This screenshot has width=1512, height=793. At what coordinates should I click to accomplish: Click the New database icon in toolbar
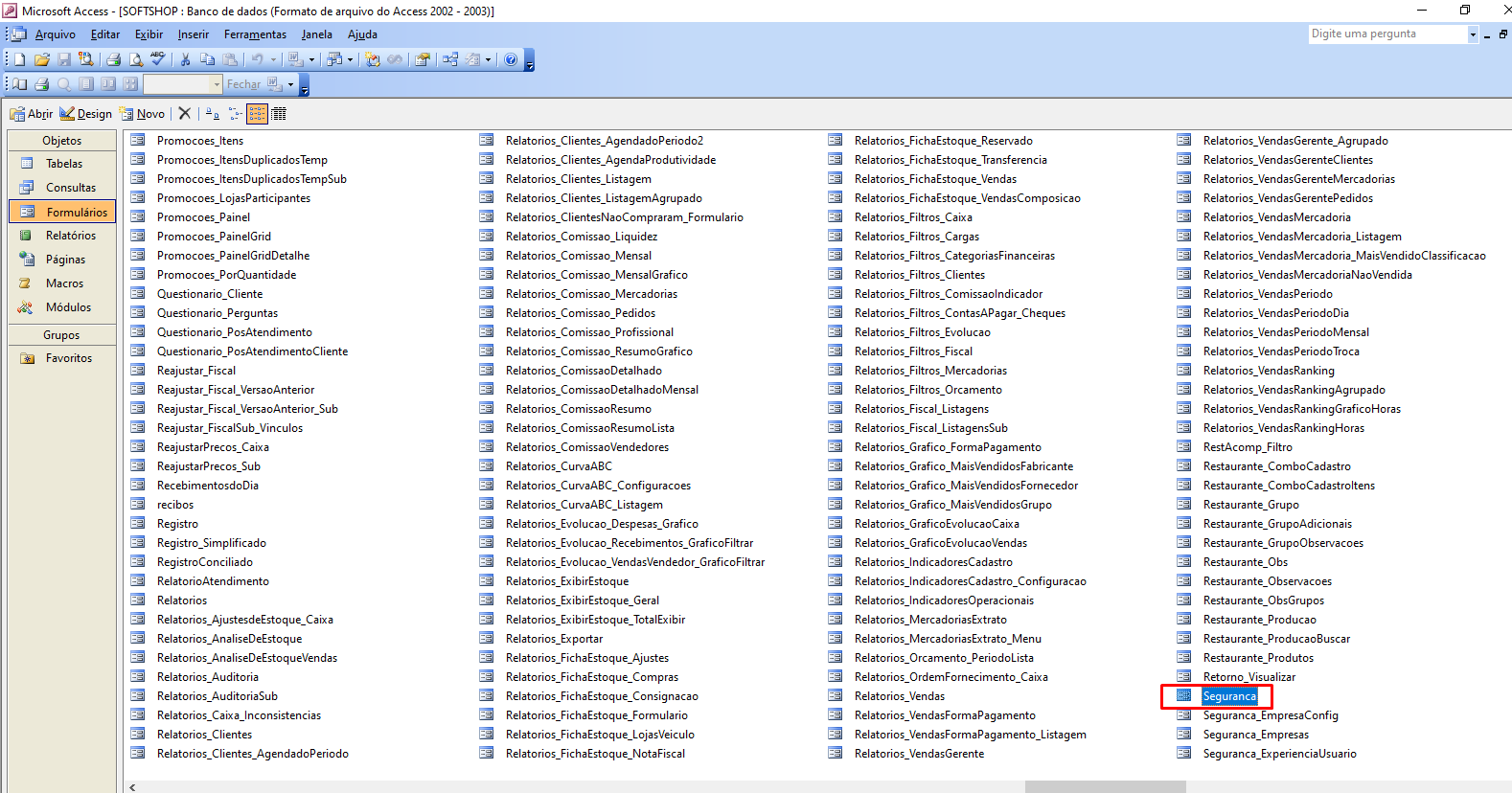20,59
